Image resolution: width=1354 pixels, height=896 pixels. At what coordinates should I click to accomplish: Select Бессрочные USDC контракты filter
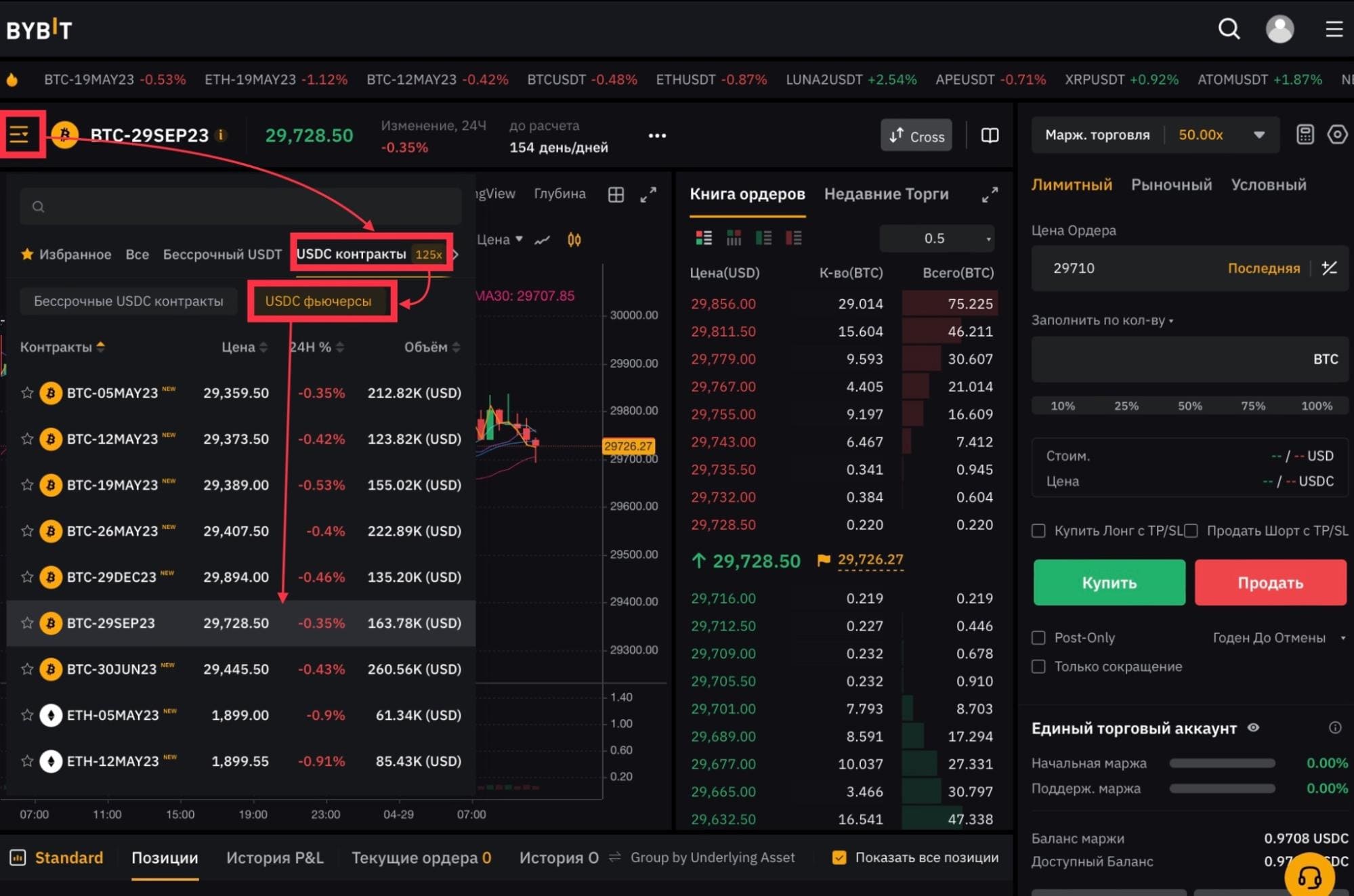[129, 301]
